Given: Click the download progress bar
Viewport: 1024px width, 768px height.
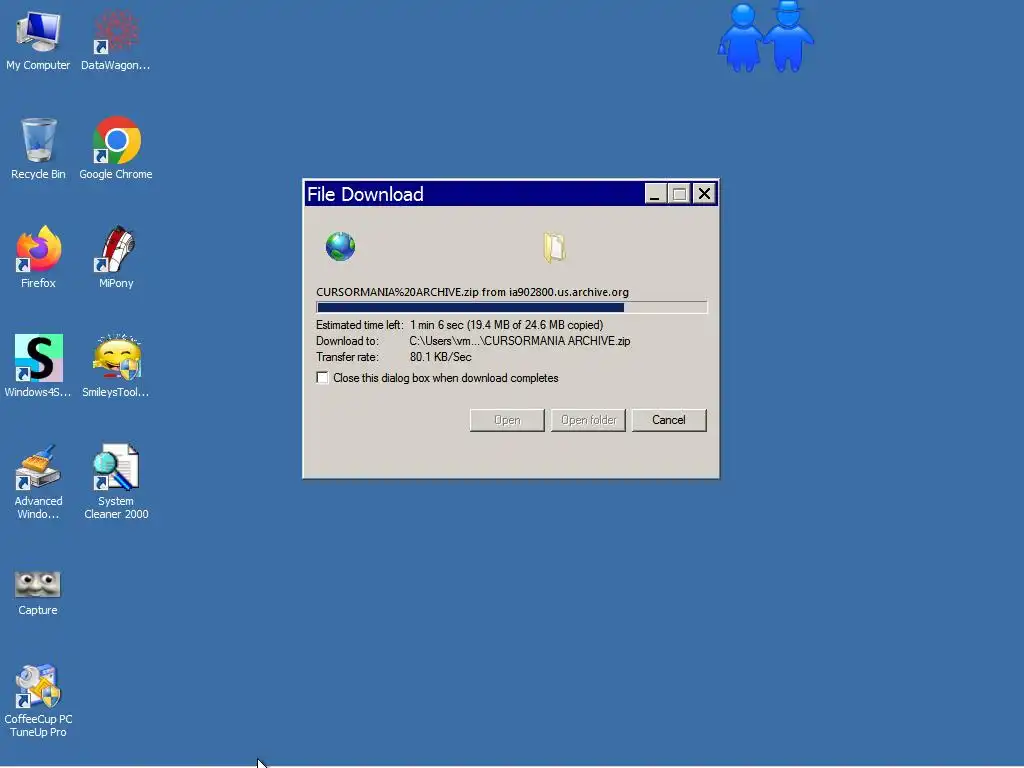Looking at the screenshot, I should (511, 308).
